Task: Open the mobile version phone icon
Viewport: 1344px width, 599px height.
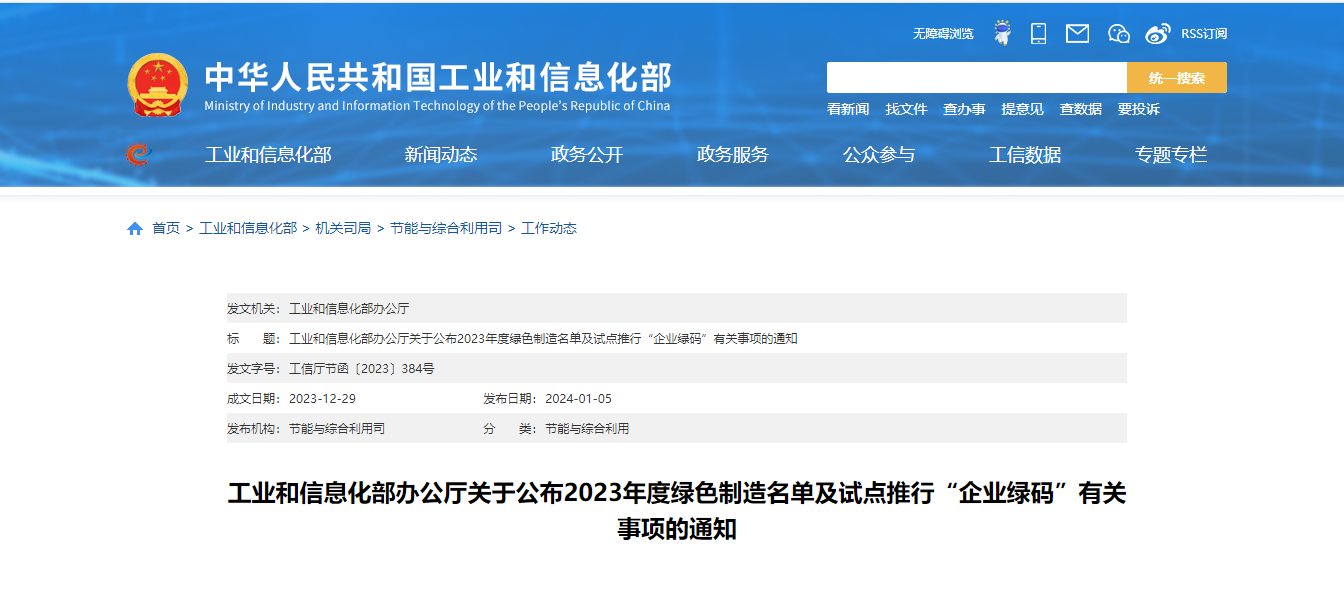Action: [1038, 33]
